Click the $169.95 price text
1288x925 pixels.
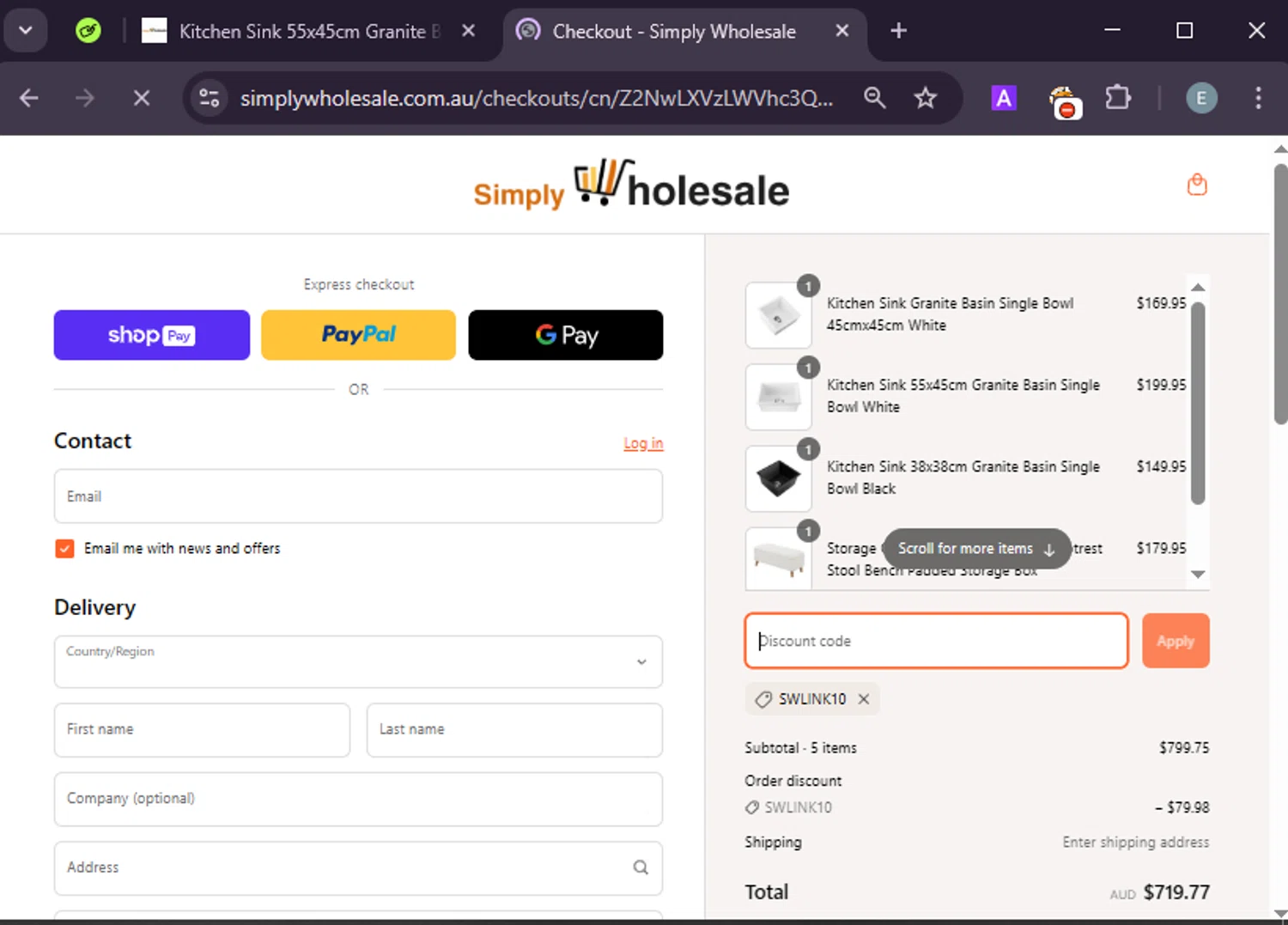tap(1161, 303)
